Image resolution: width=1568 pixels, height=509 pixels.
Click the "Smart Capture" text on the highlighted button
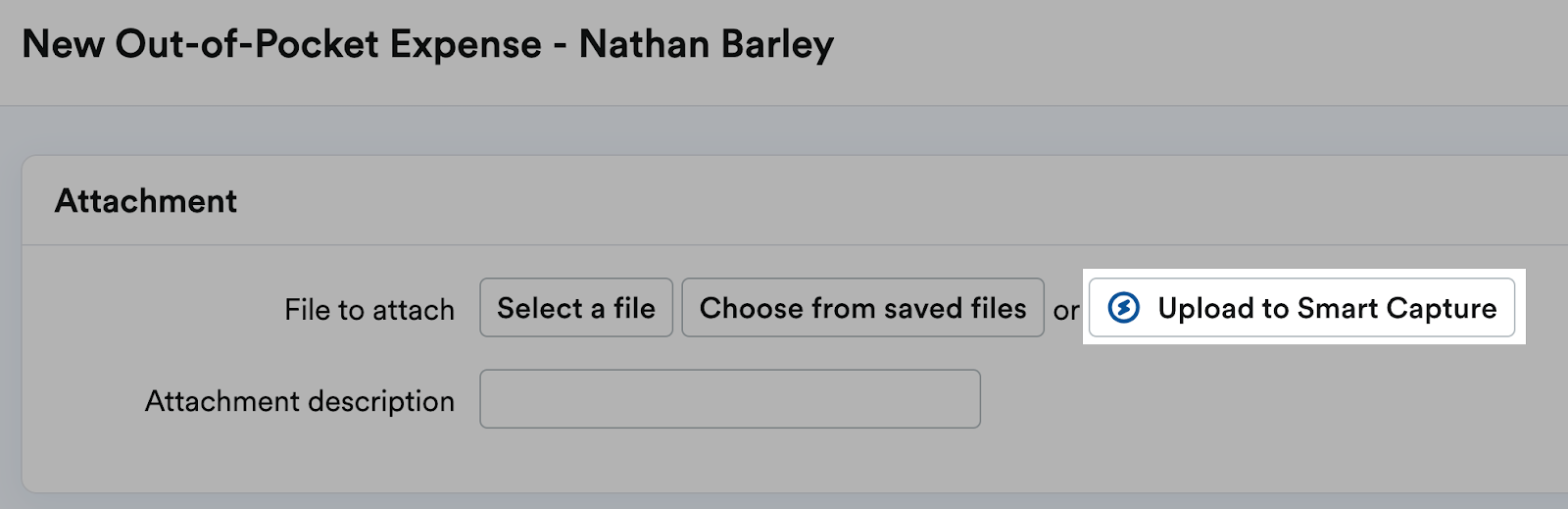(x=1396, y=308)
